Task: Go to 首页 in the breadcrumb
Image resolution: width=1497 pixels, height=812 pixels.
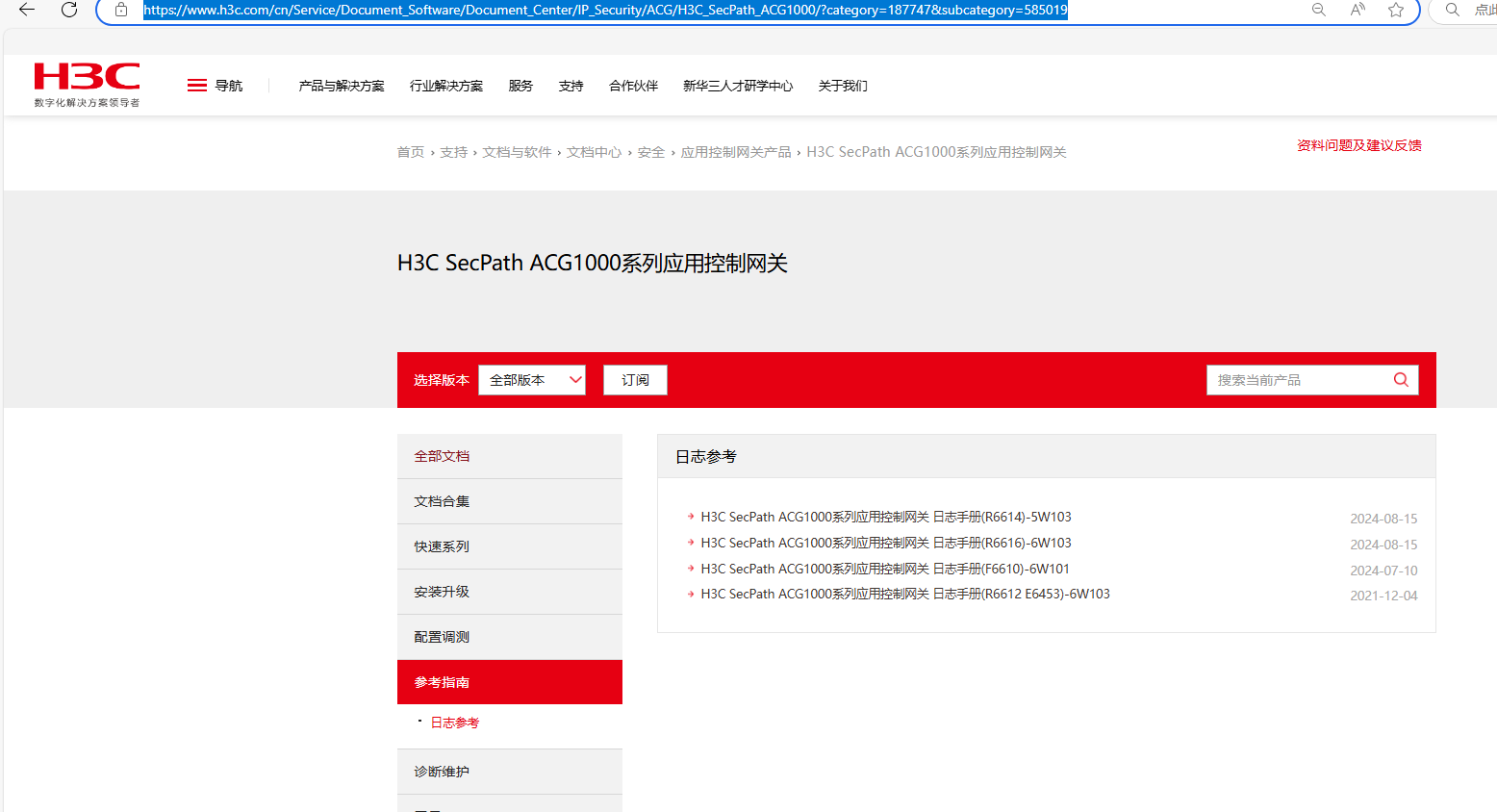Action: (x=411, y=152)
